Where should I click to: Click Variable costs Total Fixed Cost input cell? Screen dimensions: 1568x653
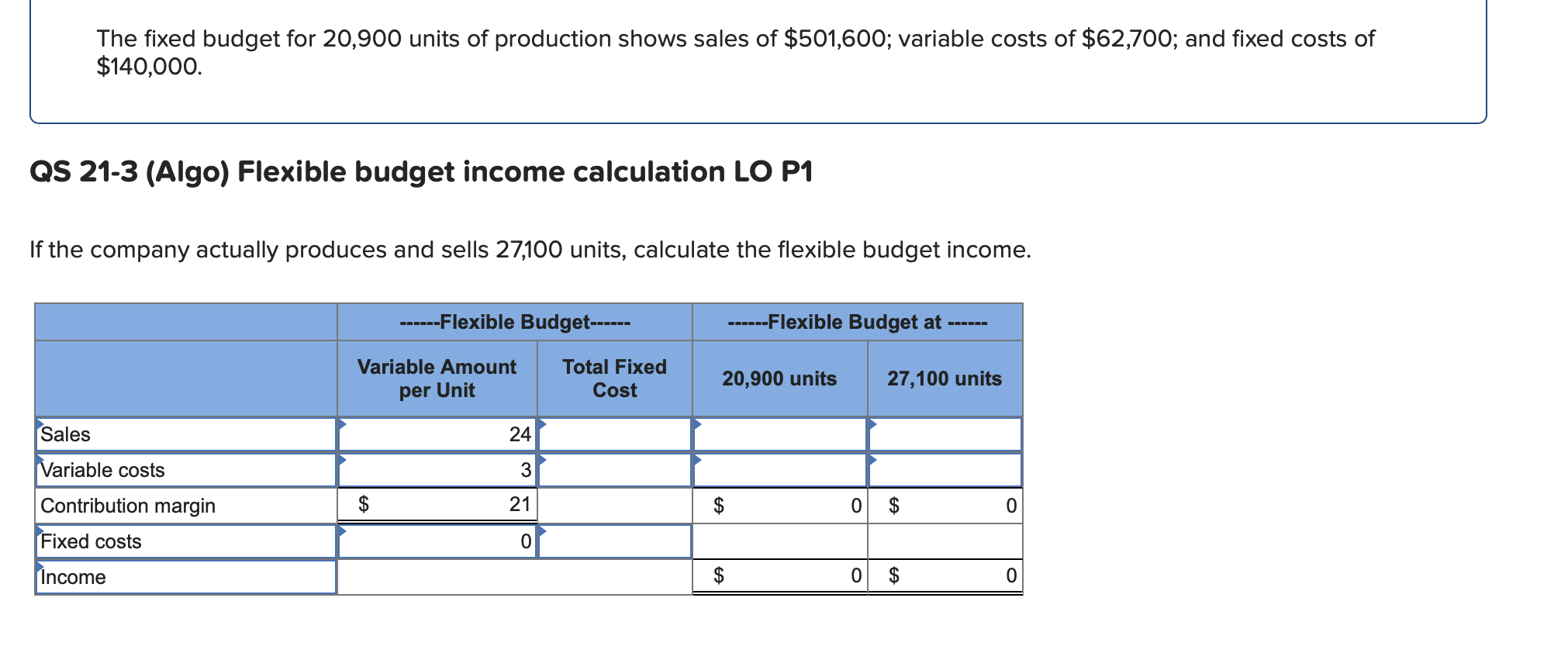[615, 470]
